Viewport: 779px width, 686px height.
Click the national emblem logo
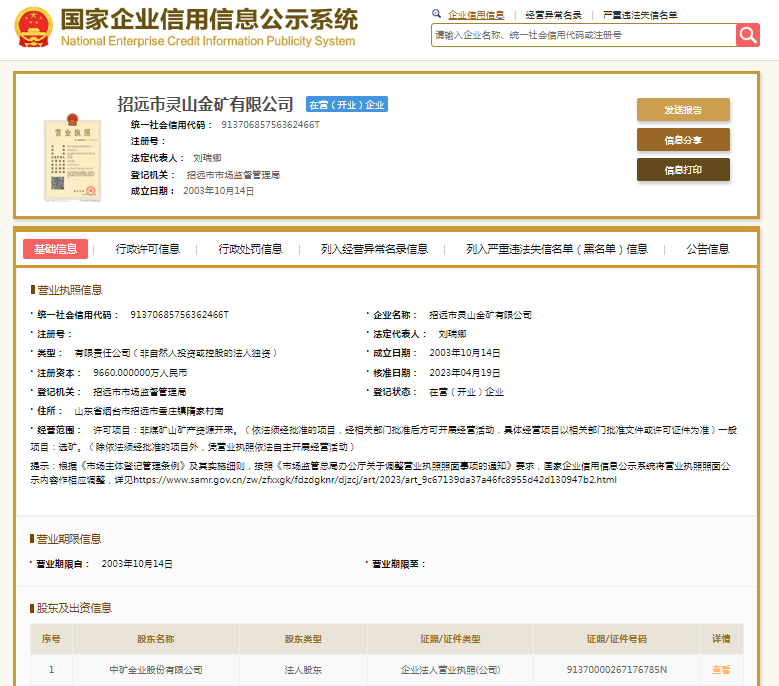[x=34, y=28]
